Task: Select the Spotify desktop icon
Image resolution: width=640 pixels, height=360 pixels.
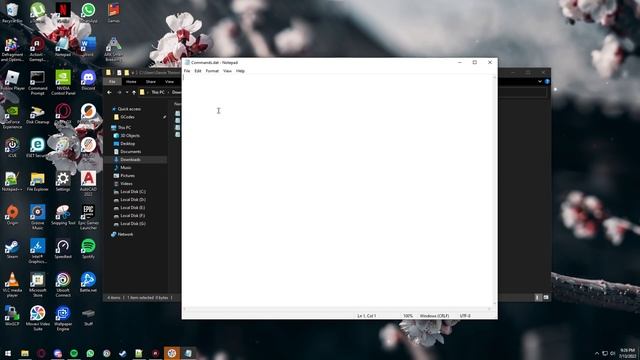Action: 88,249
